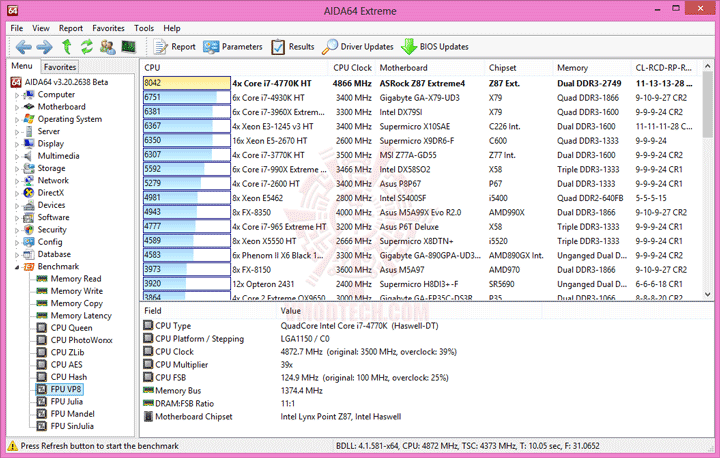The image size is (720, 458).
Task: Open the Report toolbar button
Action: point(174,47)
